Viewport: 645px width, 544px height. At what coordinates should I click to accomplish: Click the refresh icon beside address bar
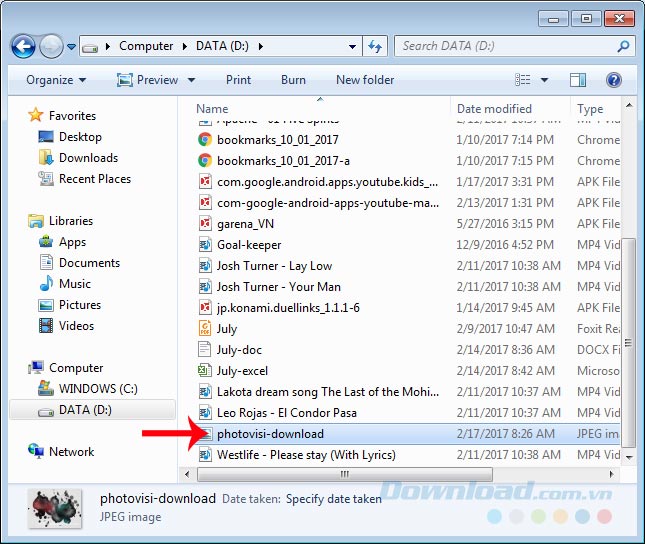(376, 46)
